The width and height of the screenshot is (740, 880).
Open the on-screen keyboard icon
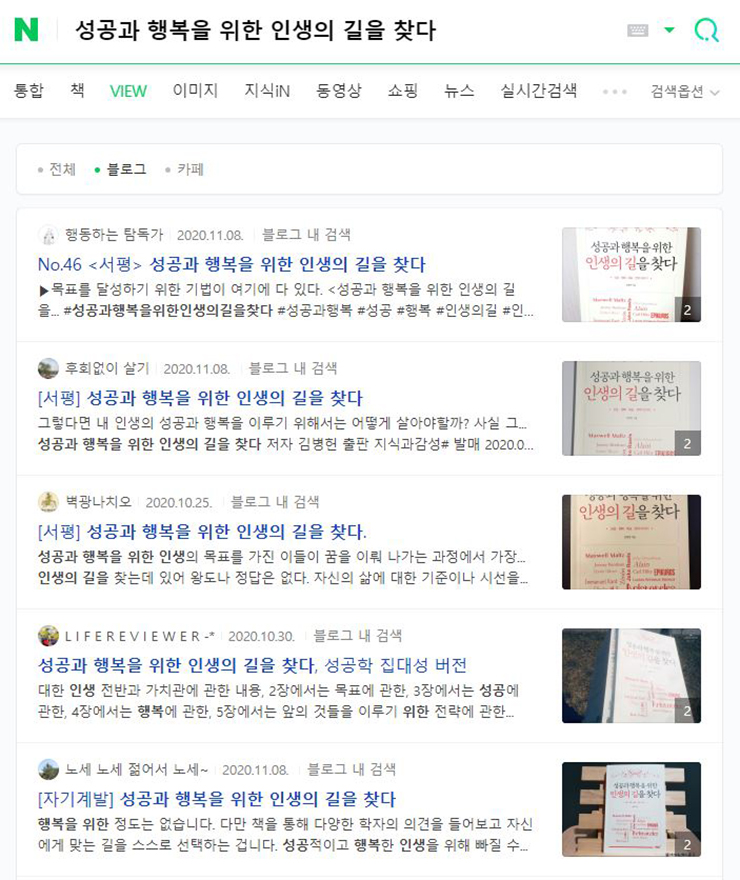click(x=637, y=30)
